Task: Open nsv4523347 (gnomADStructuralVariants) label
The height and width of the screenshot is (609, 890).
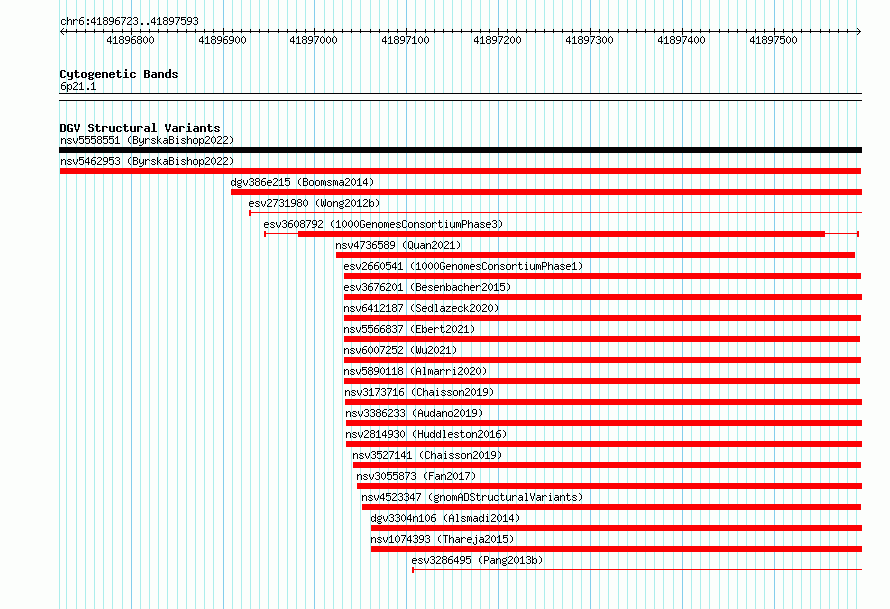Action: (472, 497)
